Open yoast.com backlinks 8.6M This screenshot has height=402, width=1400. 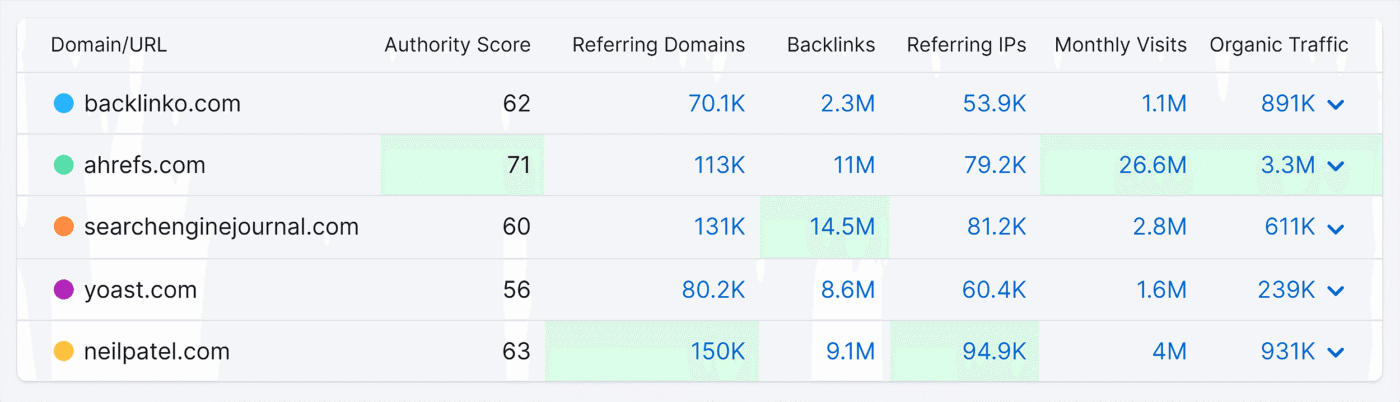846,290
